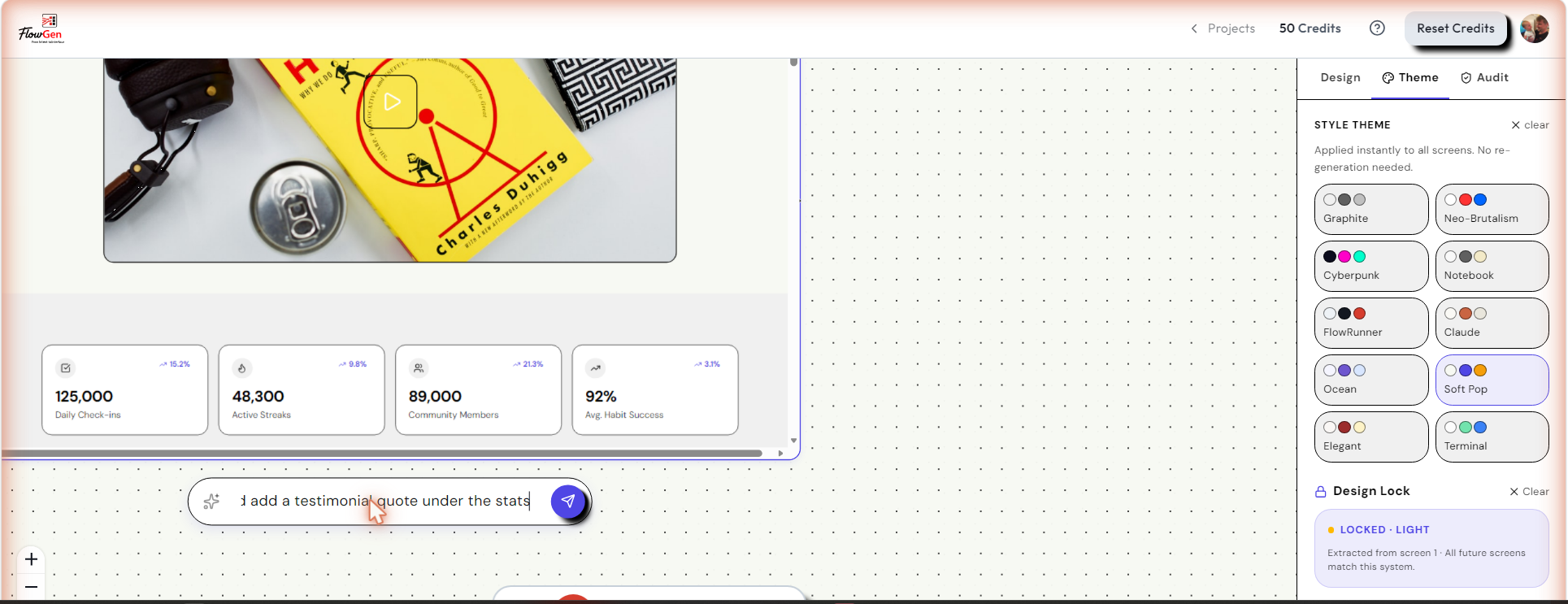Open the help question mark icon
This screenshot has height=604, width=1568.
click(x=1377, y=28)
